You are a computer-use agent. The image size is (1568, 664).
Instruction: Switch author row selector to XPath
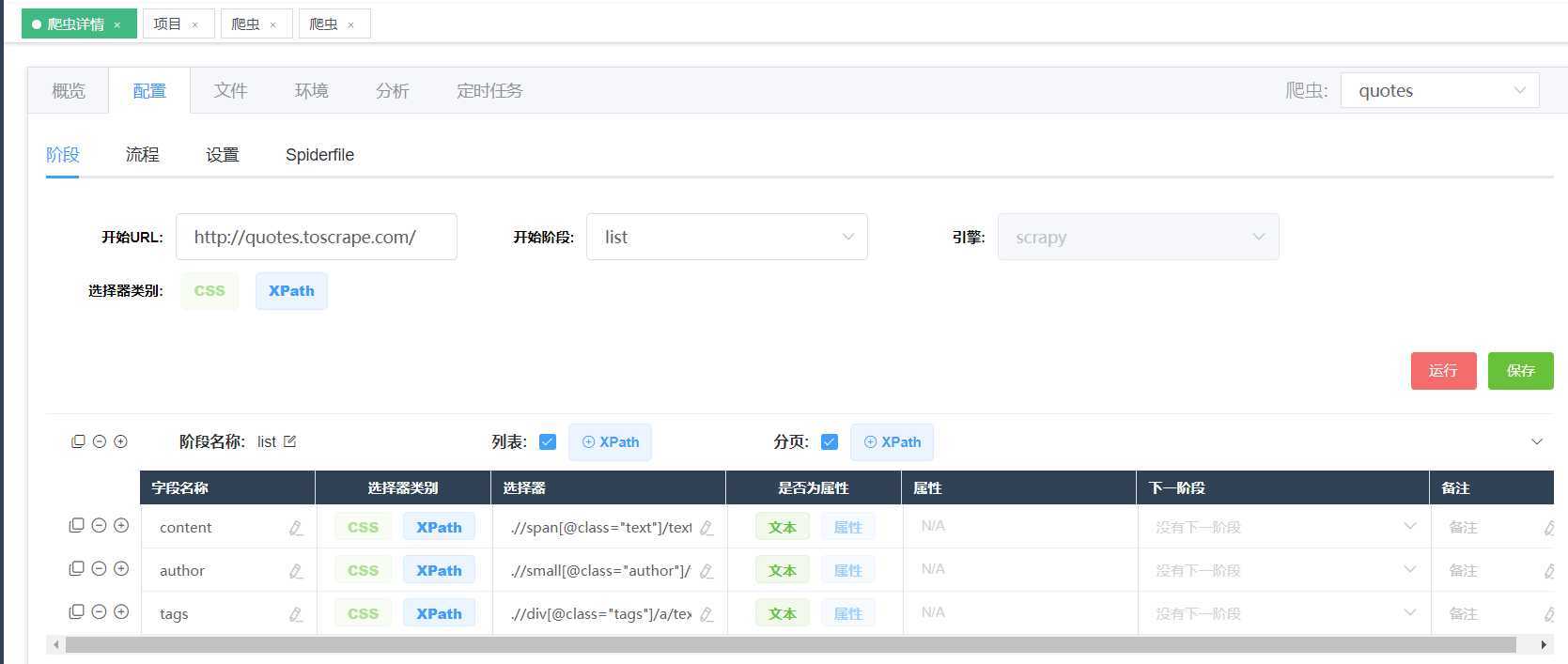click(439, 570)
